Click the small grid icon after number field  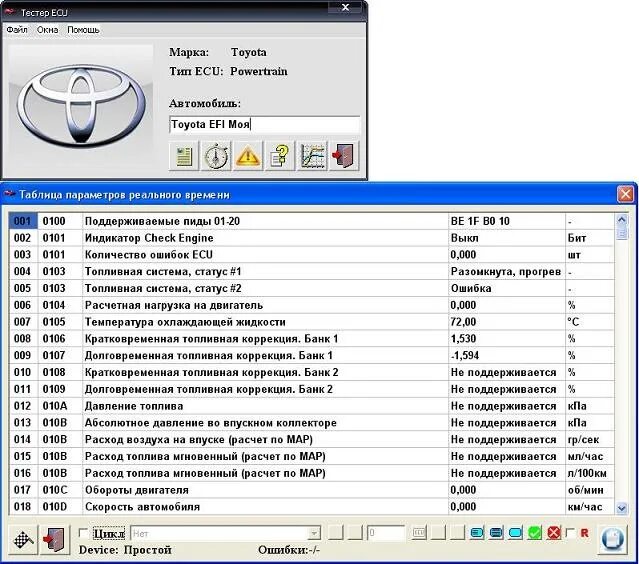(419, 533)
